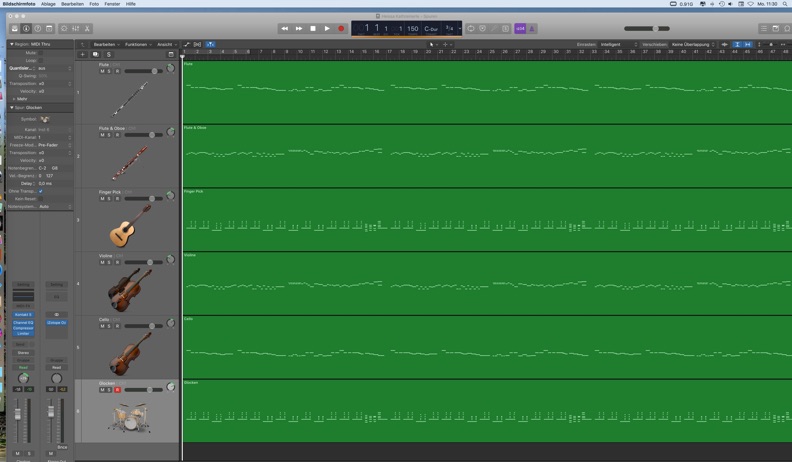
Task: Open the Limiter plugin slot
Action: pos(23,334)
